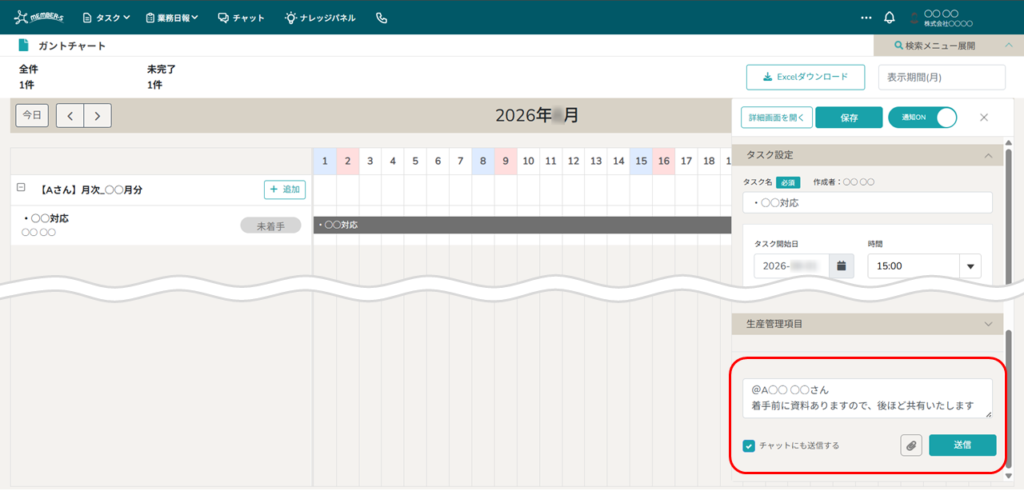Viewport: 1024px width, 491px height.
Task: Click the 保存 button
Action: pyautogui.click(x=849, y=118)
